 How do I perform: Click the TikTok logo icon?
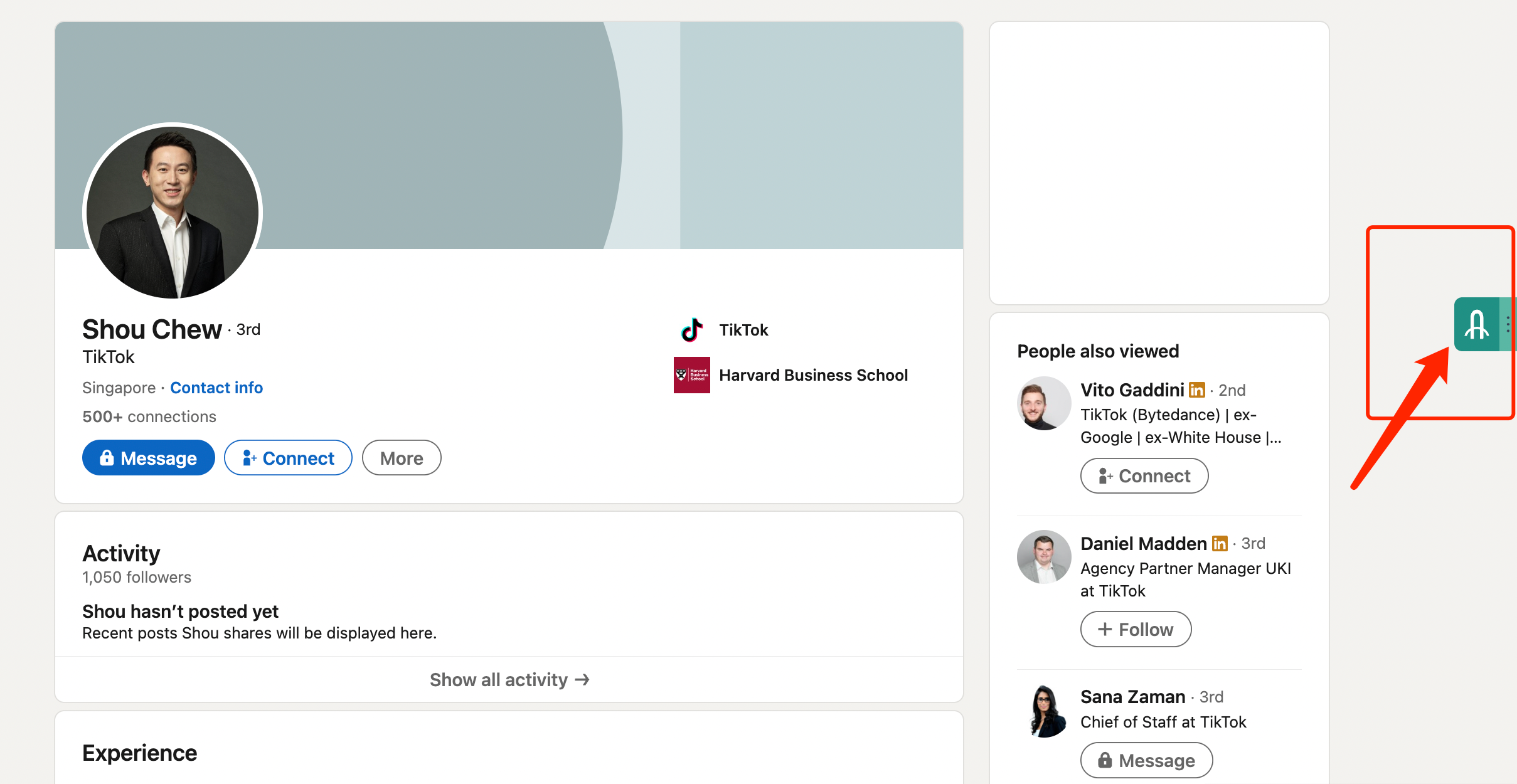coord(691,330)
